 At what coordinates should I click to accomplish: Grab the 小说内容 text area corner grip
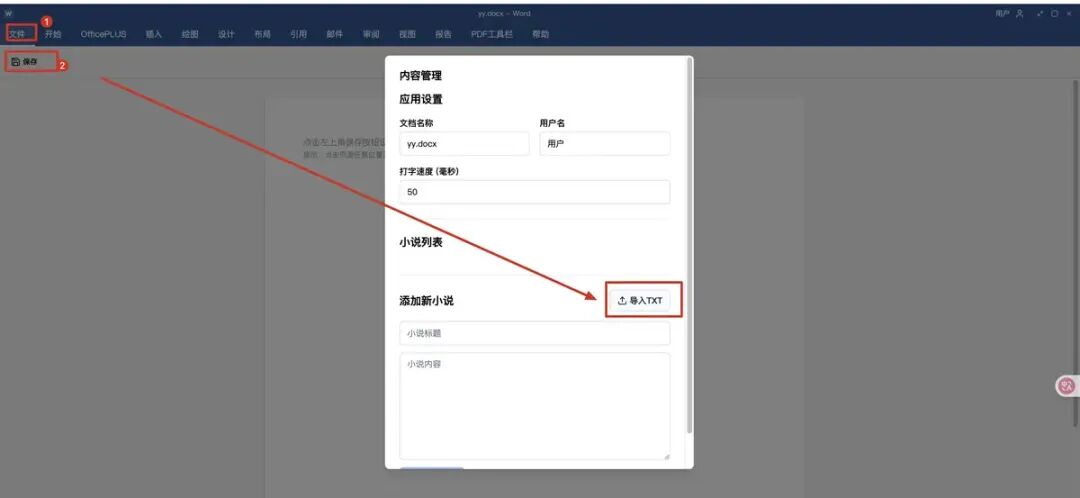click(666, 455)
